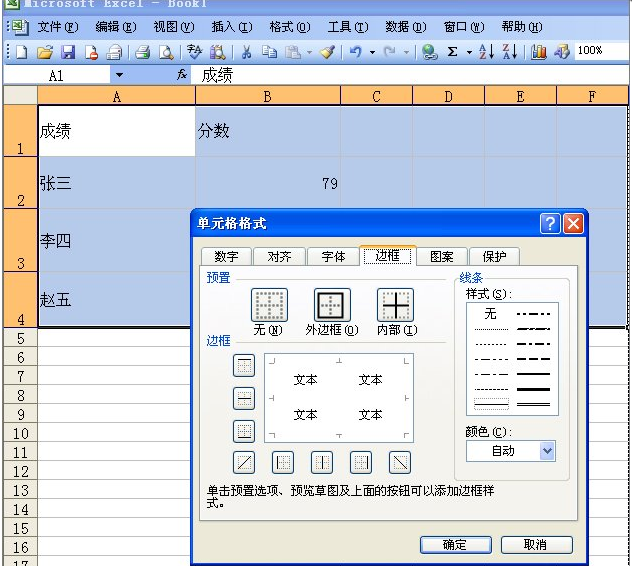Click the 无 (None) border preset icon
The width and height of the screenshot is (632, 566).
tap(269, 305)
